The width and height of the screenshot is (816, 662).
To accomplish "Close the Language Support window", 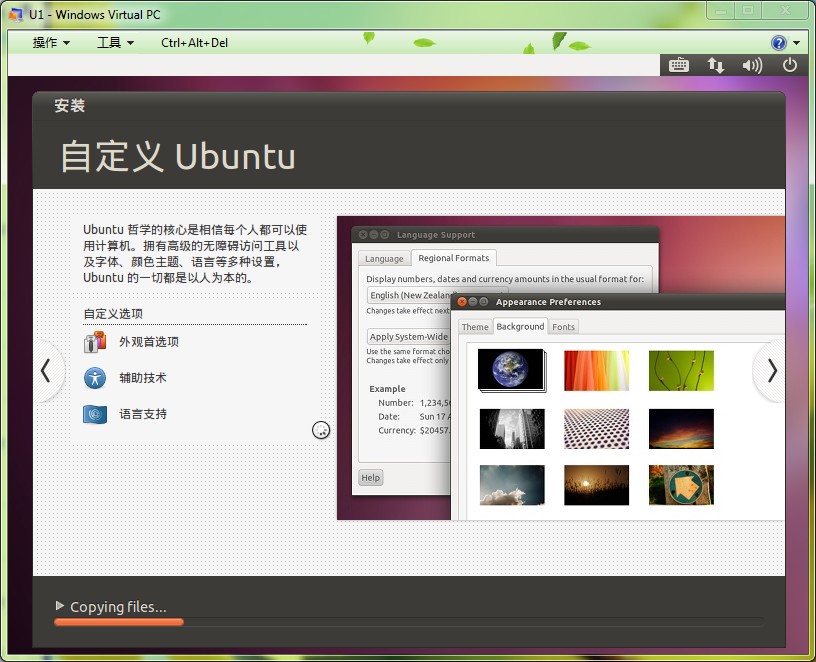I will tap(363, 235).
